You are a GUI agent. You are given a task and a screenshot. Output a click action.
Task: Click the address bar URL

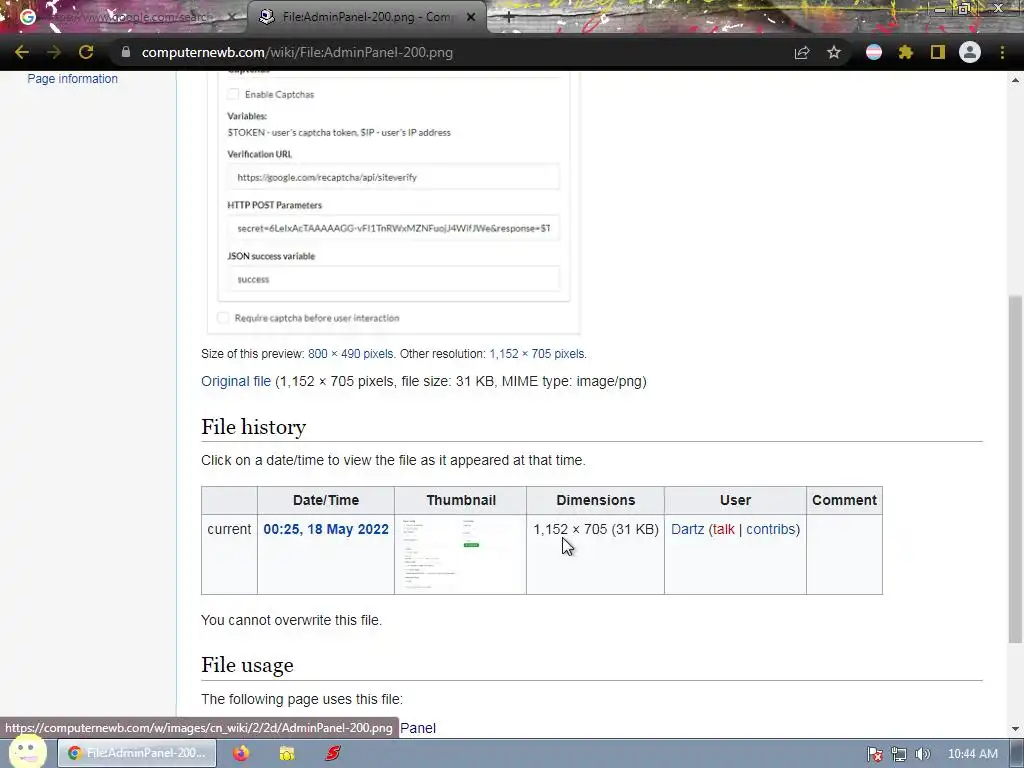tap(297, 52)
